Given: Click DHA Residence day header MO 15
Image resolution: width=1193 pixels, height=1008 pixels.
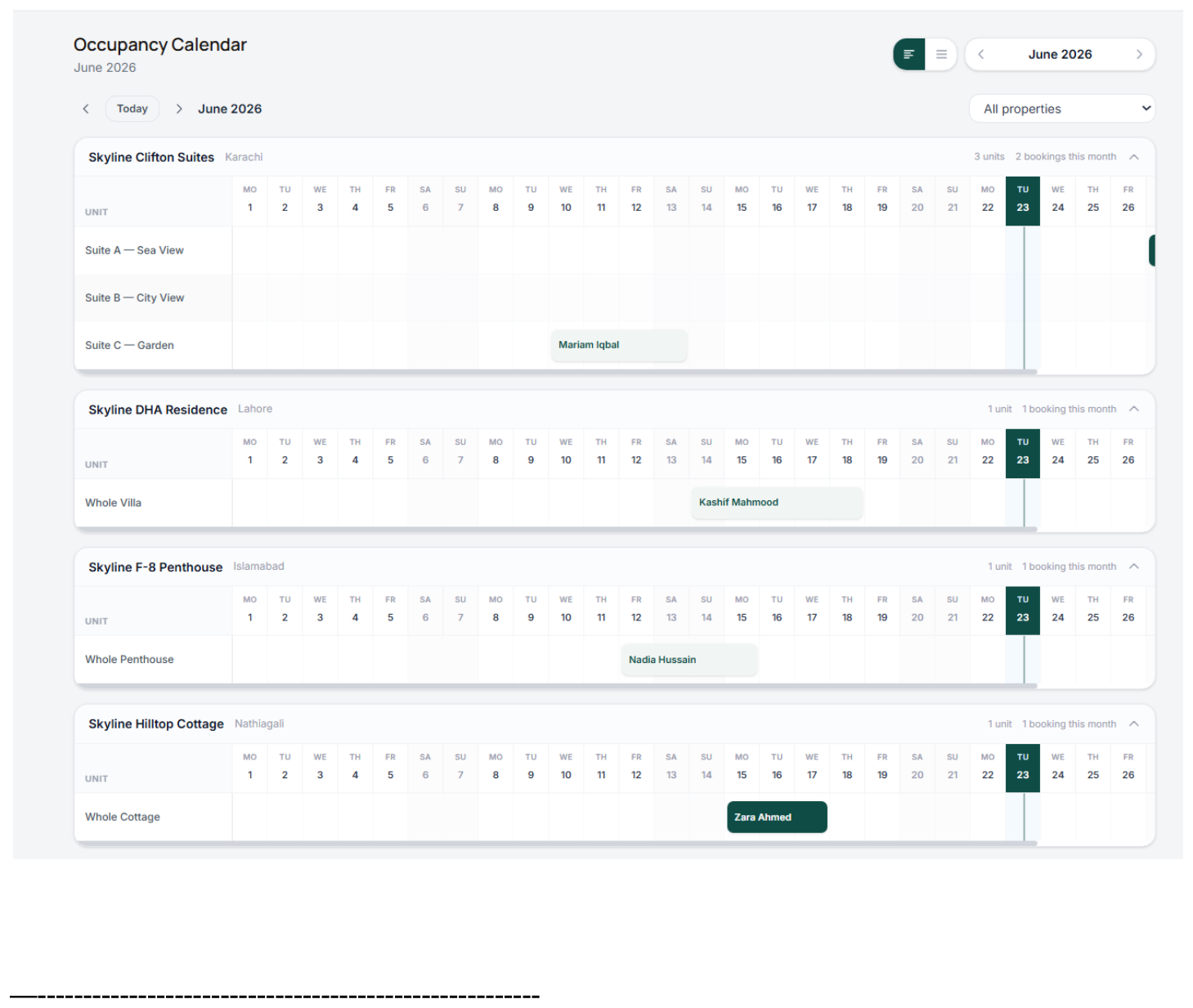Looking at the screenshot, I should [x=742, y=452].
